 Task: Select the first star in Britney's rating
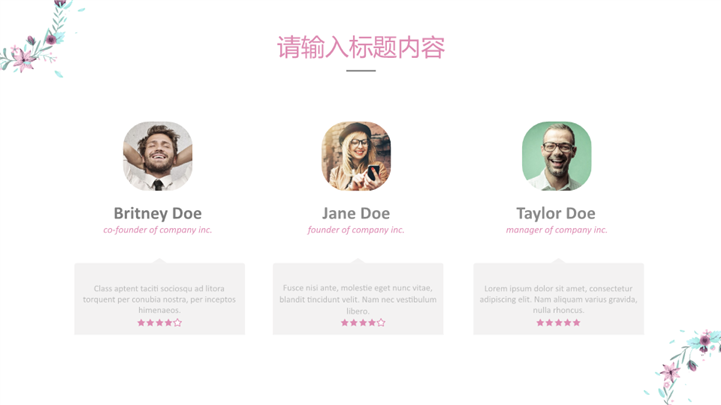click(x=141, y=323)
